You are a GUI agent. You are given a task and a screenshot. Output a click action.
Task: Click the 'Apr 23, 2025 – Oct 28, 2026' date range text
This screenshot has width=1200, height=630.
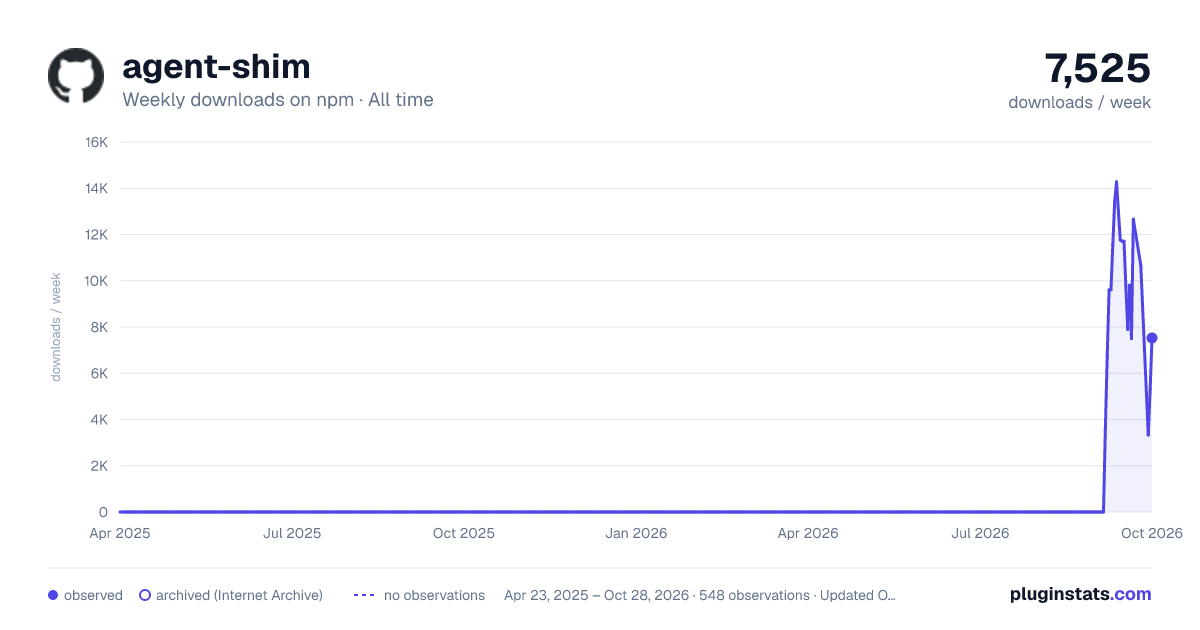pos(596,595)
